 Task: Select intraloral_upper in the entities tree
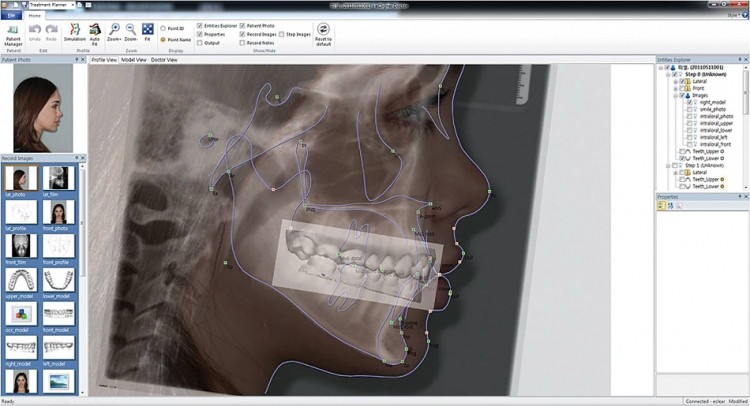click(x=716, y=123)
